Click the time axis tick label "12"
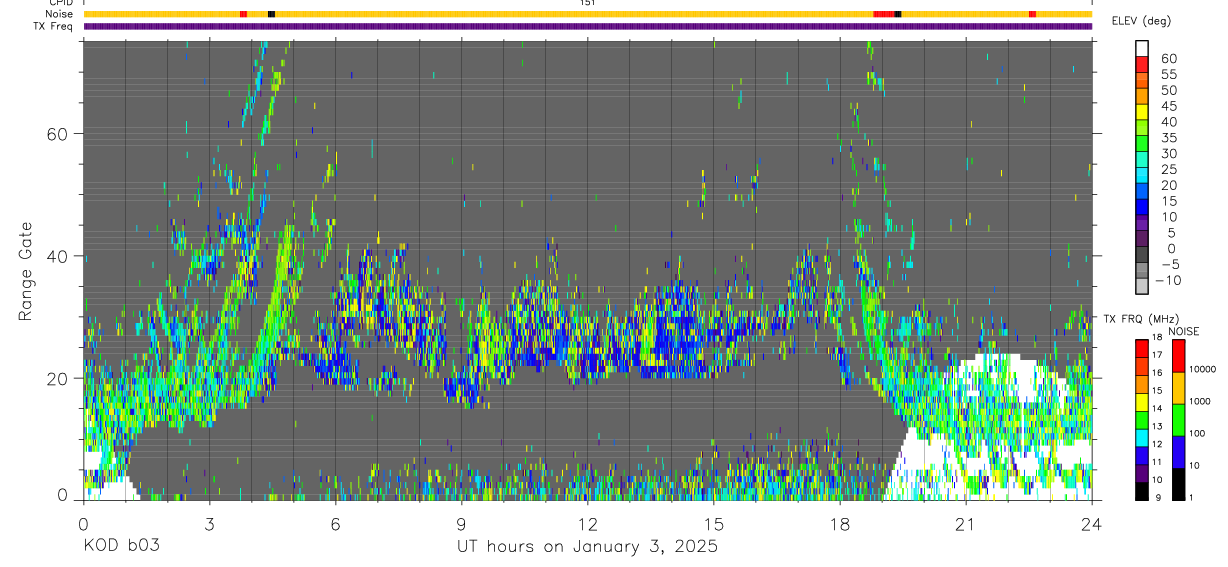The width and height of the screenshot is (1228, 567). [x=587, y=525]
